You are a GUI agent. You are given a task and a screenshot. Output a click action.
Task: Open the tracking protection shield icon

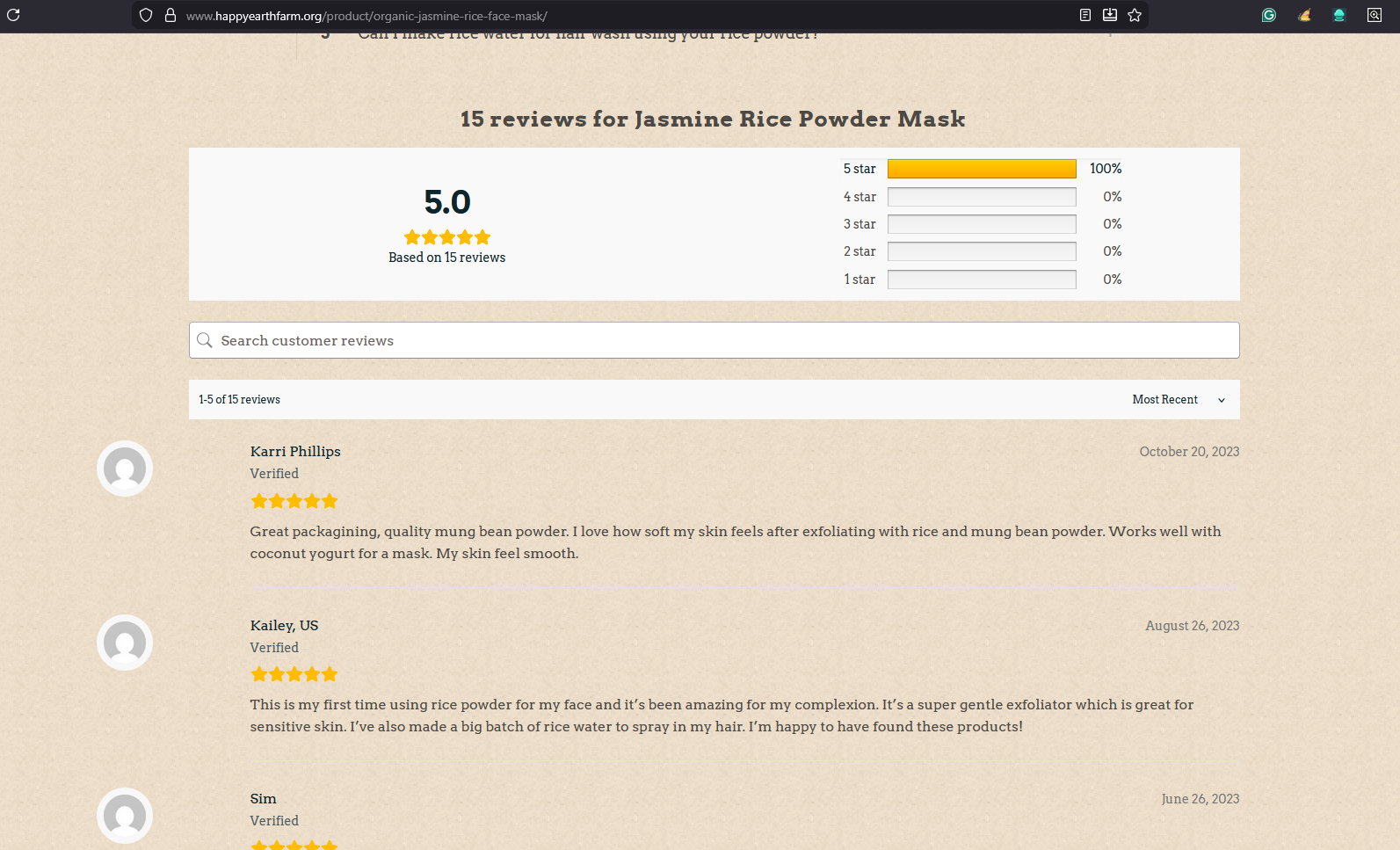coord(146,15)
